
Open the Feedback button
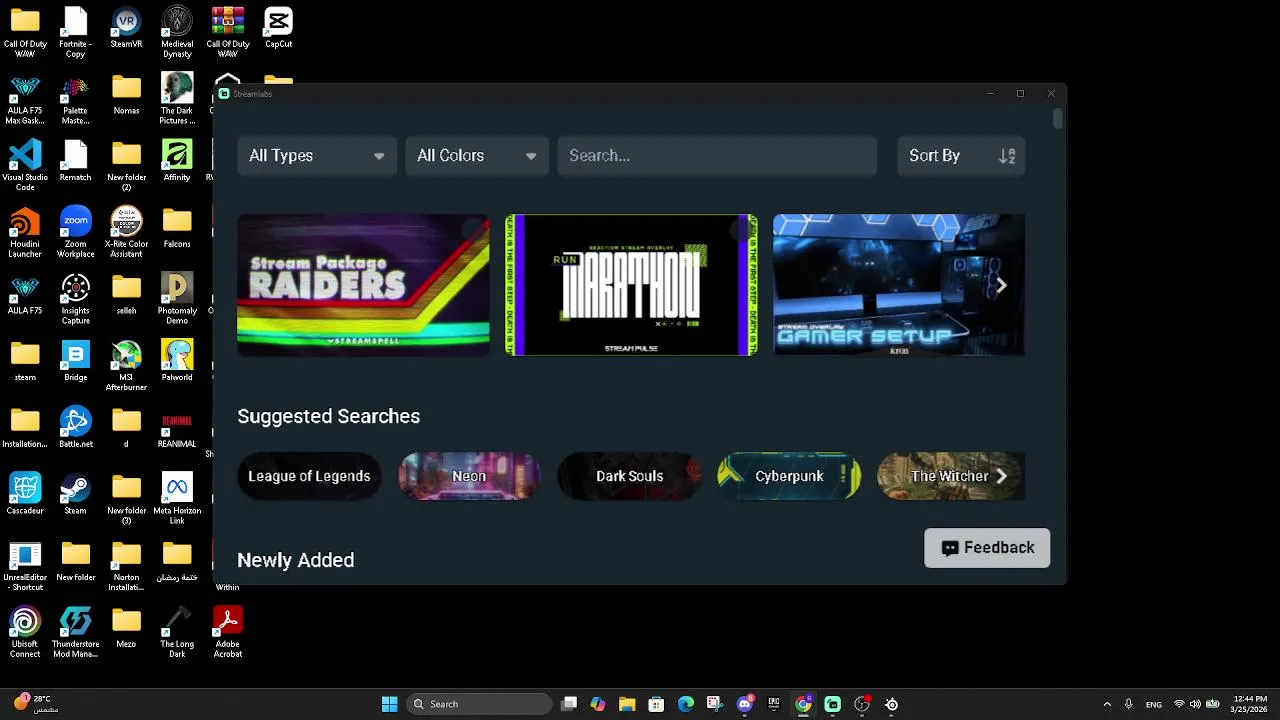987,548
